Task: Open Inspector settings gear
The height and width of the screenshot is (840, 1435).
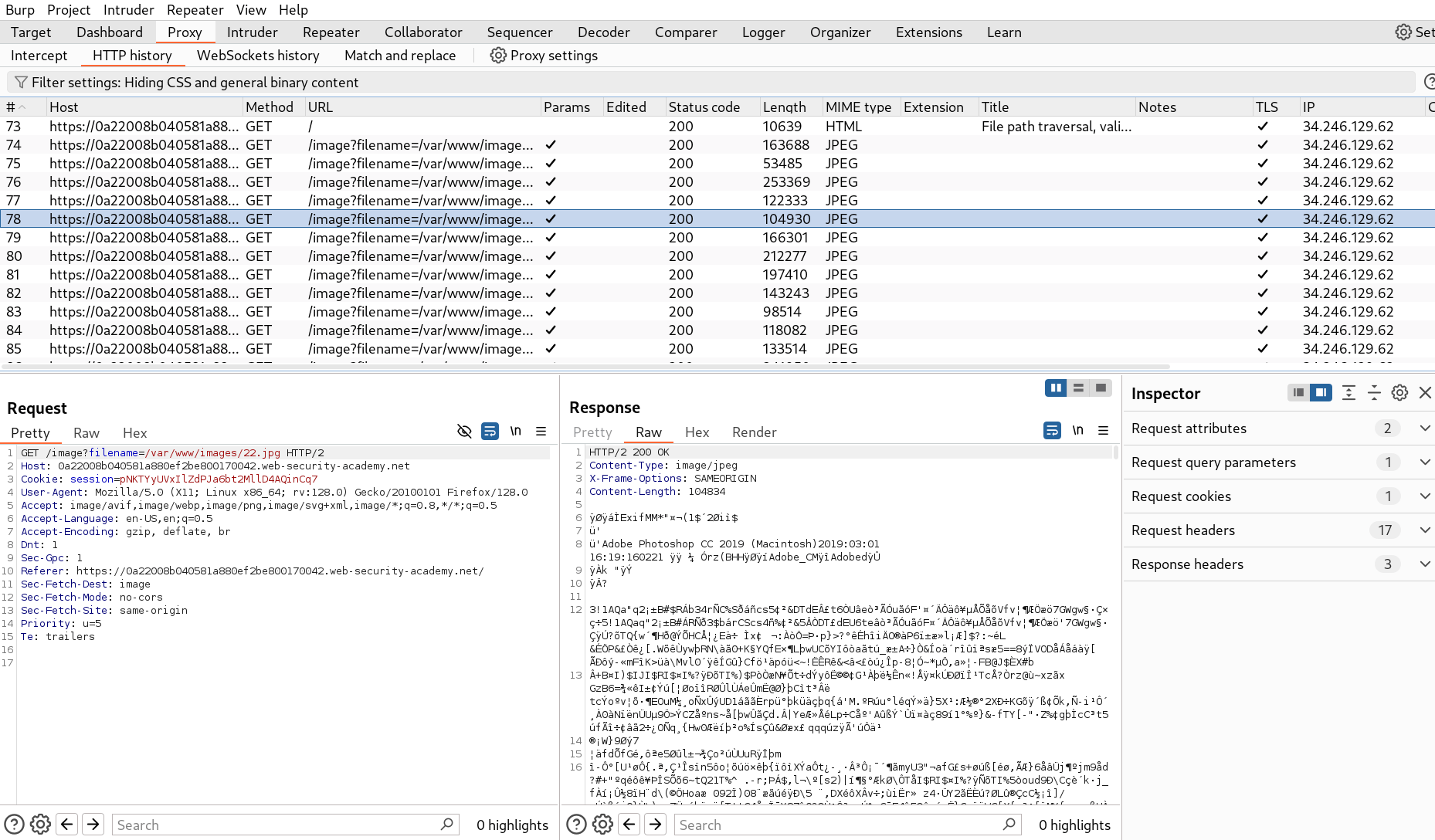Action: pos(1399,393)
